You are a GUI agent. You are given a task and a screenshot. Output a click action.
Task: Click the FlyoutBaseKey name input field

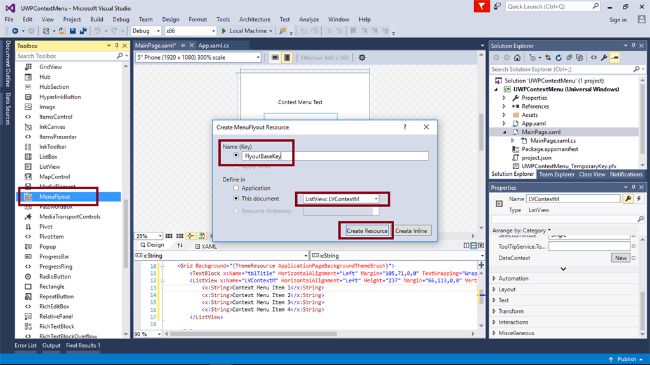pos(335,156)
